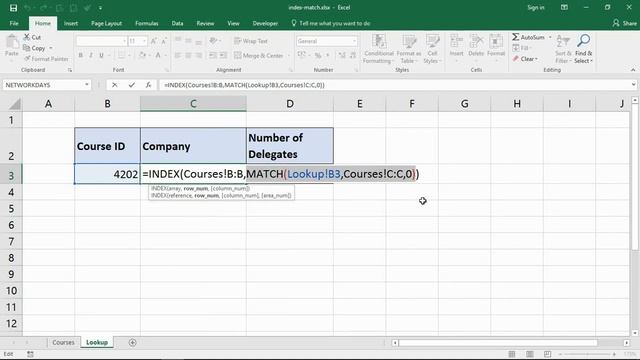The height and width of the screenshot is (360, 640).
Task: Open the Data tab
Action: tap(177, 23)
